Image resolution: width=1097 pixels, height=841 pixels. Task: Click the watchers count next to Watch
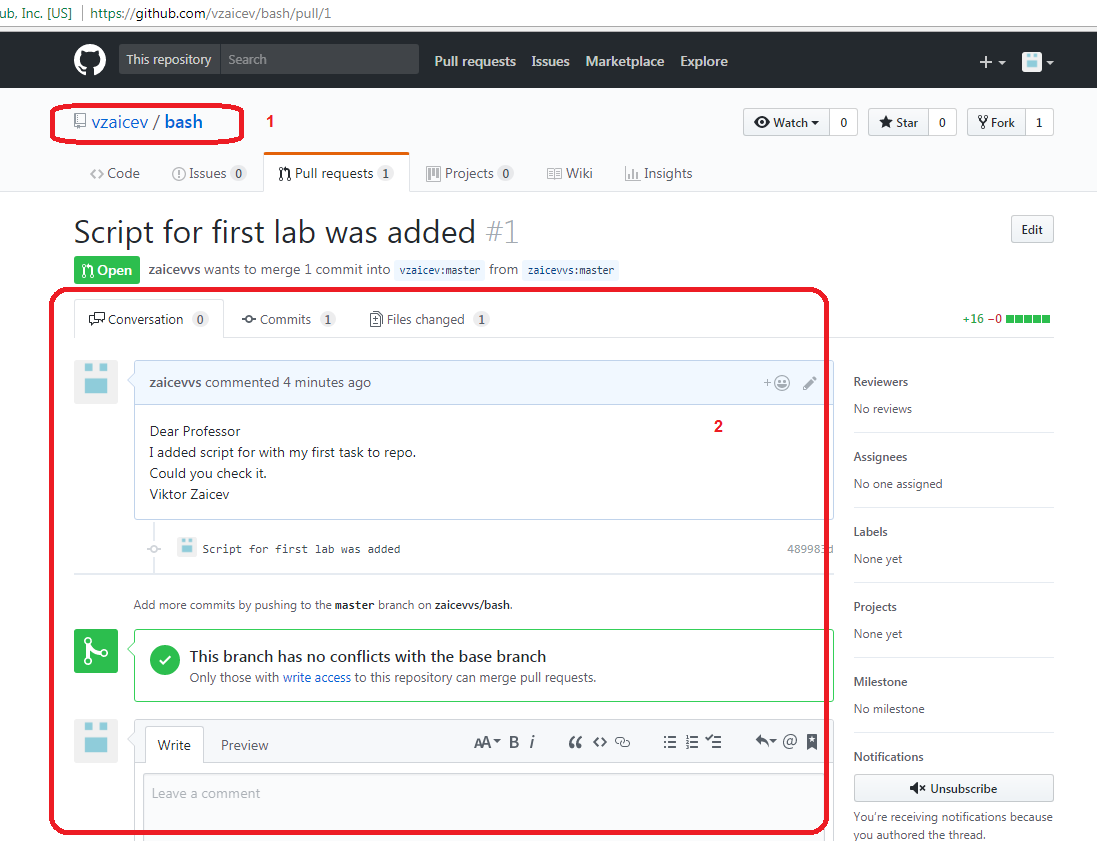(x=844, y=122)
